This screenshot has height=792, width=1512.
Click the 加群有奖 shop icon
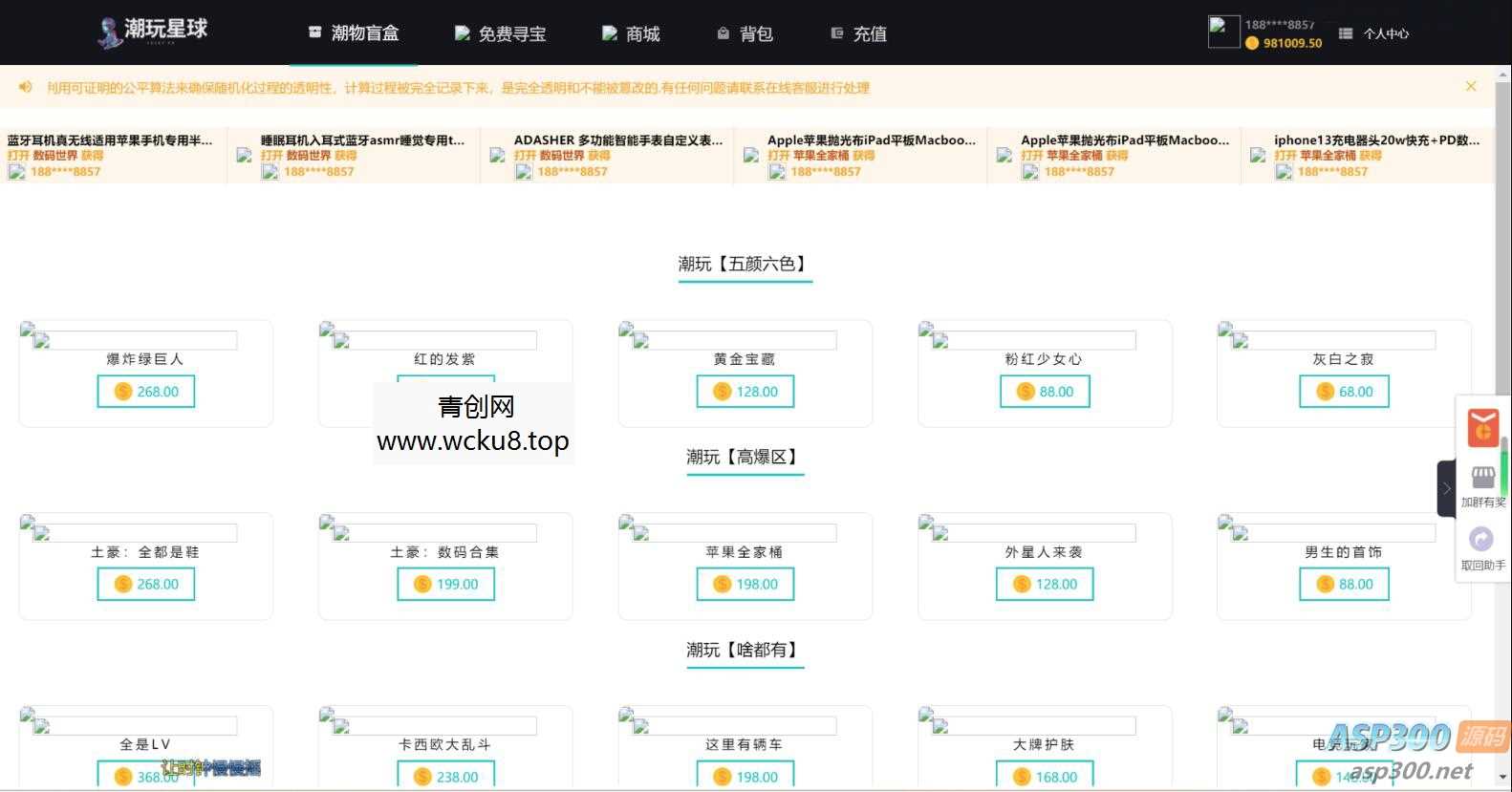(x=1482, y=478)
